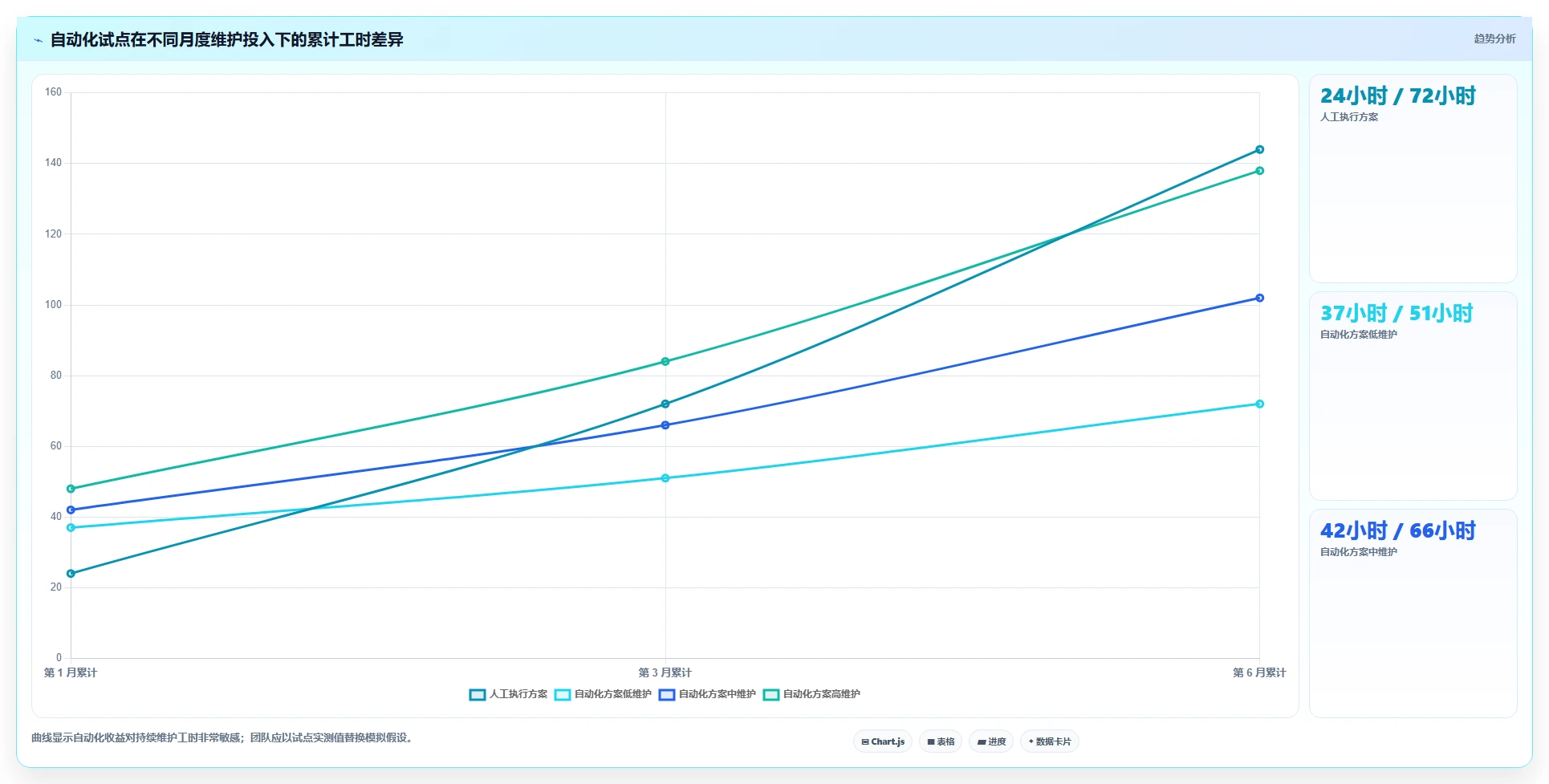The height and width of the screenshot is (784, 1549).
Task: Click 自动化方案高维护 data point at 第 3 月累计
Action: [x=665, y=362]
